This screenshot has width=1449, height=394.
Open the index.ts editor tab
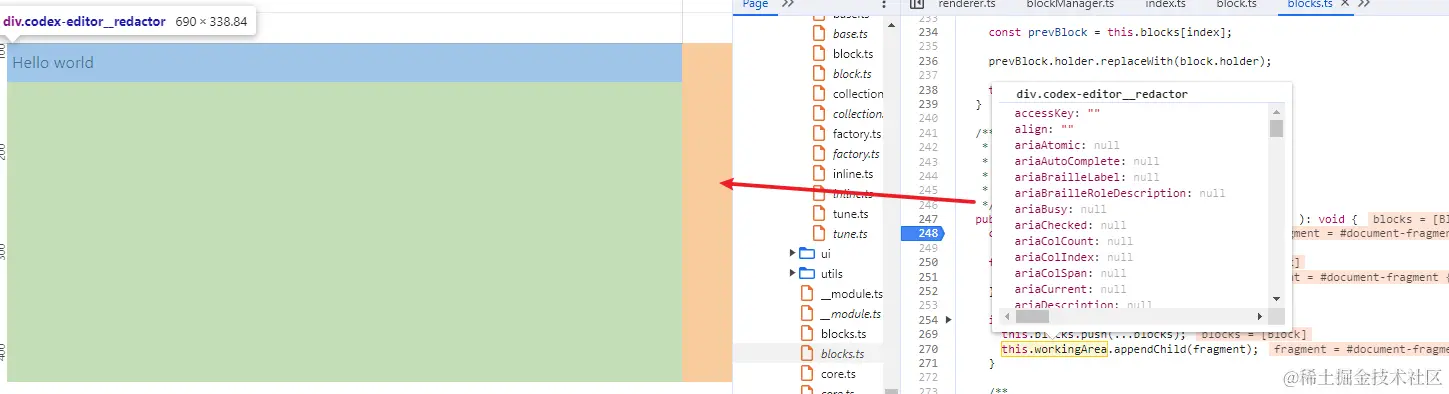[x=1165, y=4]
